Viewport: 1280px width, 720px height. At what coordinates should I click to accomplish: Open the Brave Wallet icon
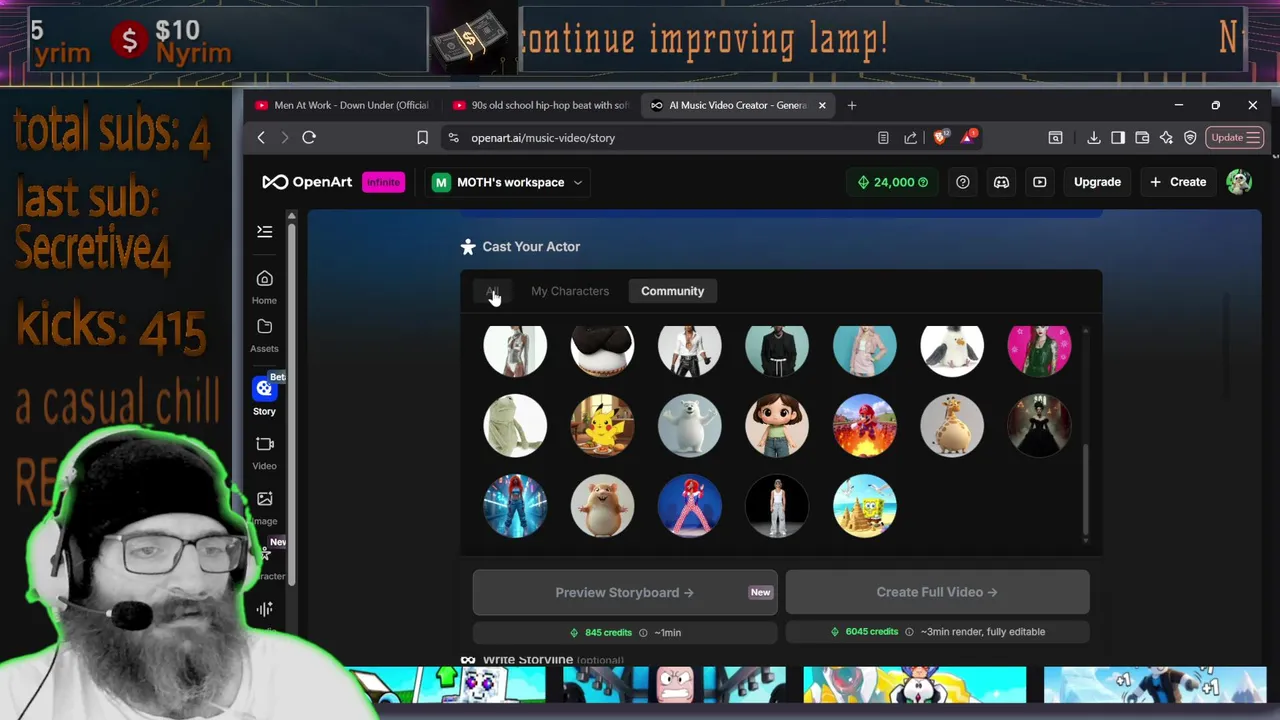coord(1142,138)
